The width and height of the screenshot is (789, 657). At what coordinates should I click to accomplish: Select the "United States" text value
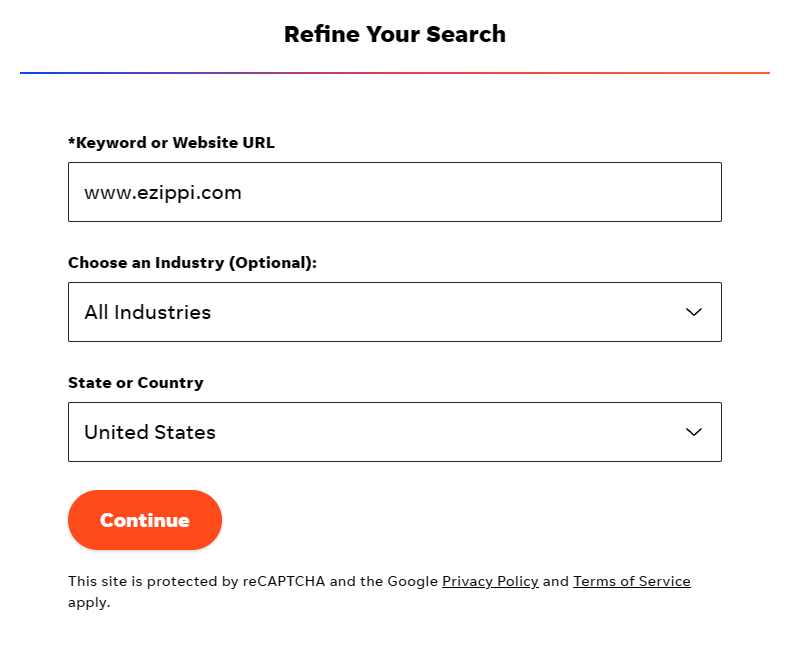pos(150,432)
